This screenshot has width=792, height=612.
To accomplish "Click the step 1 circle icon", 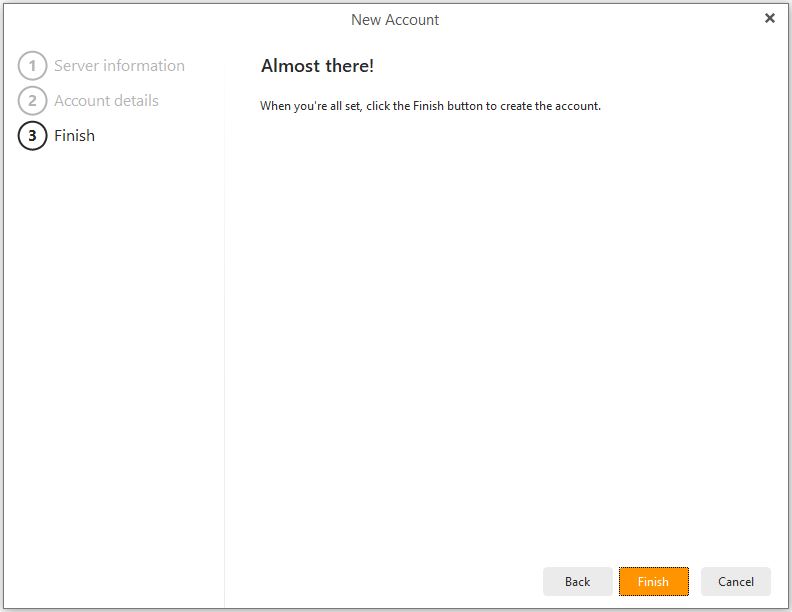I will 32,66.
